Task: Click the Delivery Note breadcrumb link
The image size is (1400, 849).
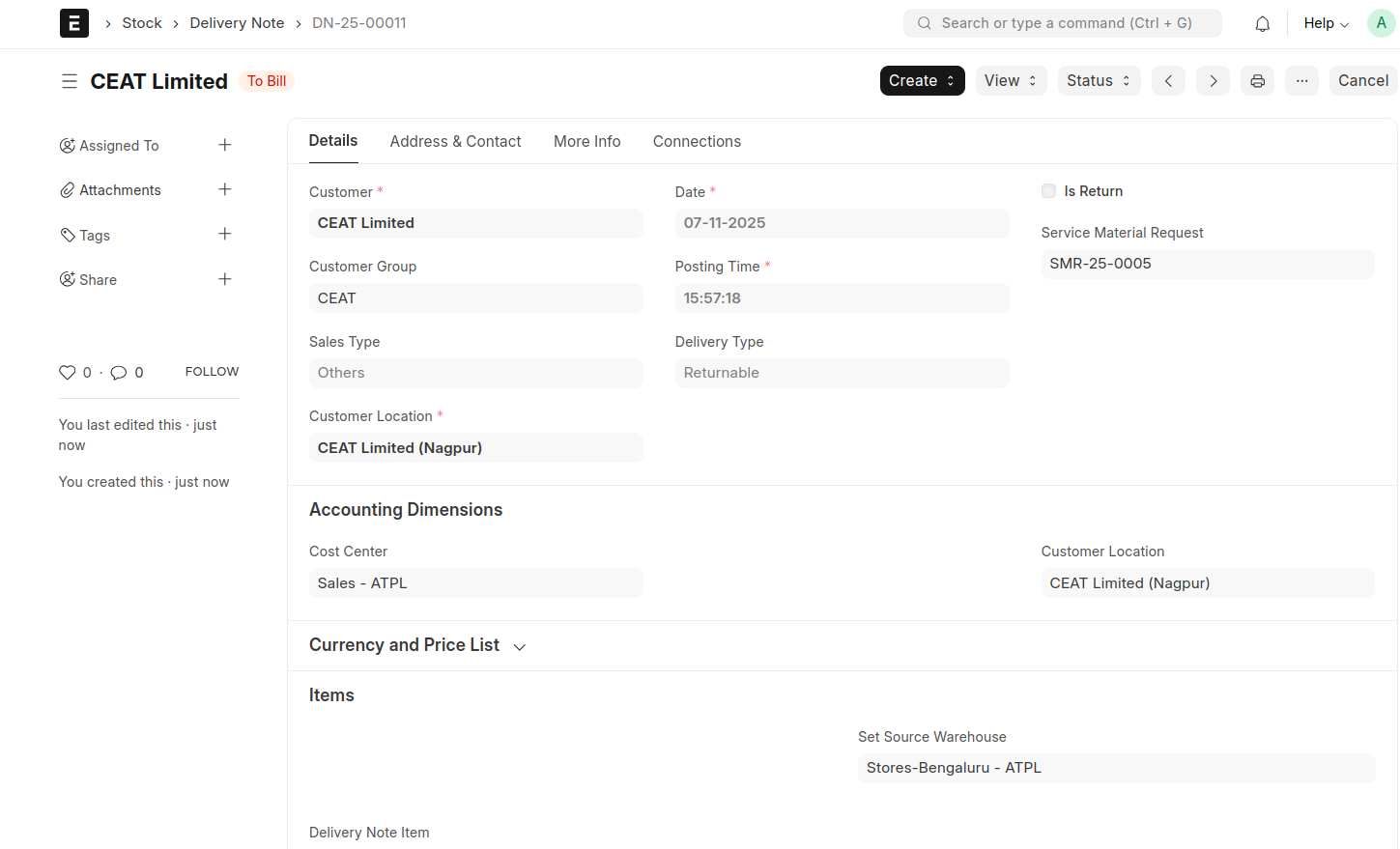Action: pos(237,23)
